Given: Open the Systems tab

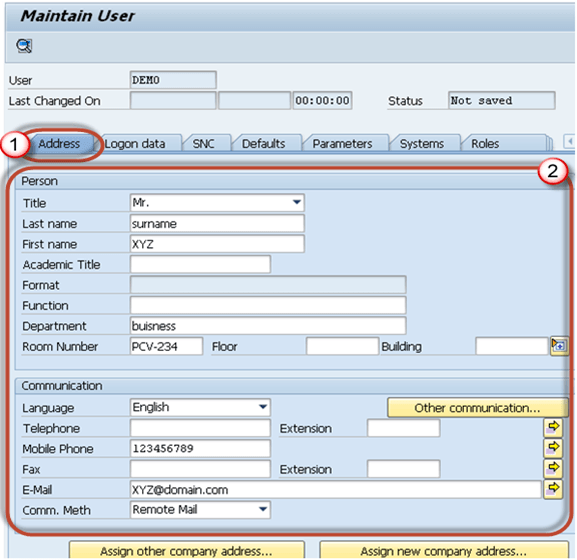Looking at the screenshot, I should coord(422,143).
